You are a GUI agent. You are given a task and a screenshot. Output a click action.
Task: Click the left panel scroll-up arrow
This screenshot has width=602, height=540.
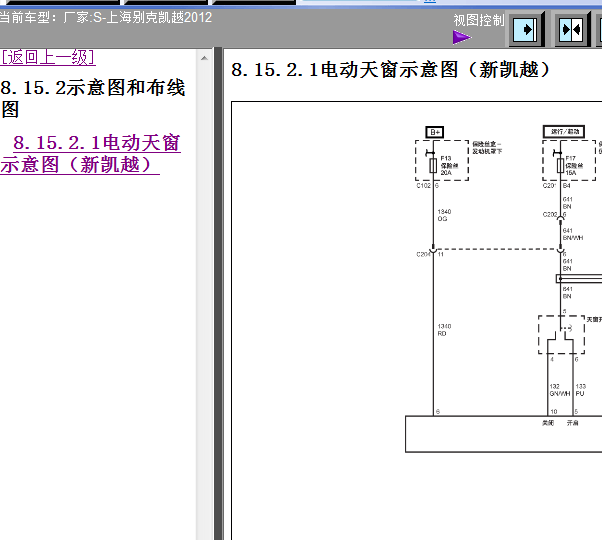pos(204,58)
